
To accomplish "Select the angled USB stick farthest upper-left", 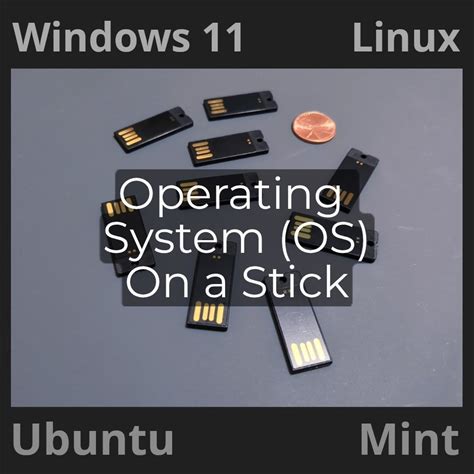I will 153,129.
